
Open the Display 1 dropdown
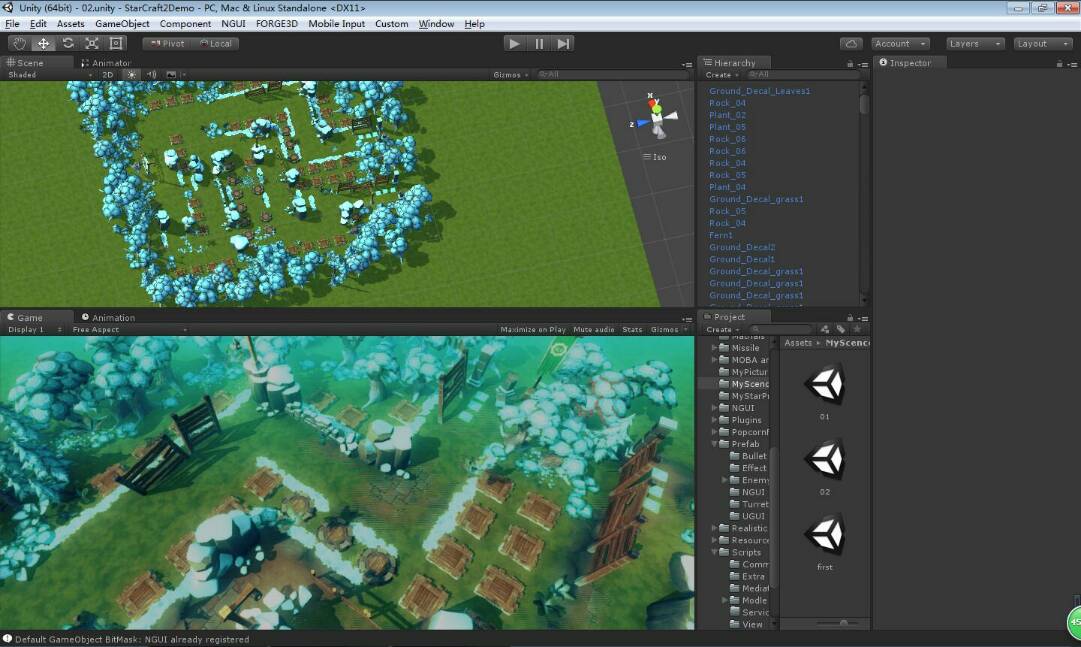coord(34,330)
